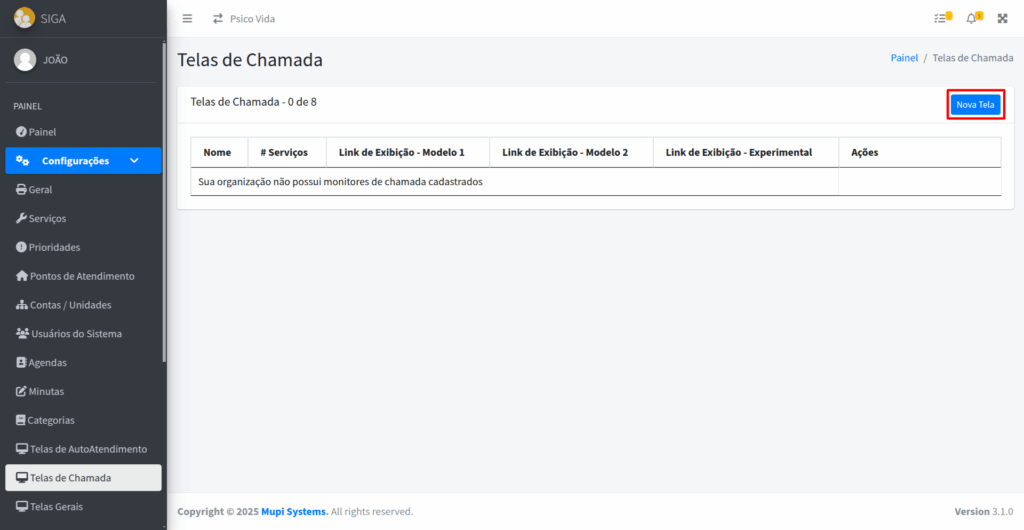Open the notifications bell

[971, 18]
